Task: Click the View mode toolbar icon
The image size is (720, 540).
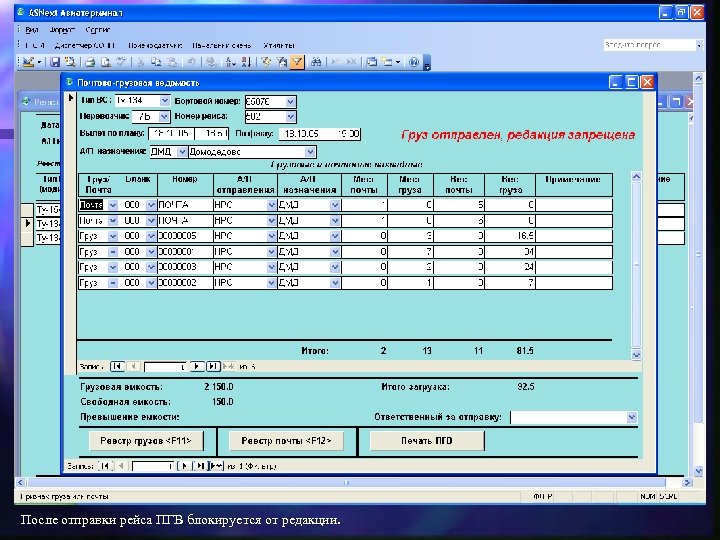Action: (x=28, y=62)
